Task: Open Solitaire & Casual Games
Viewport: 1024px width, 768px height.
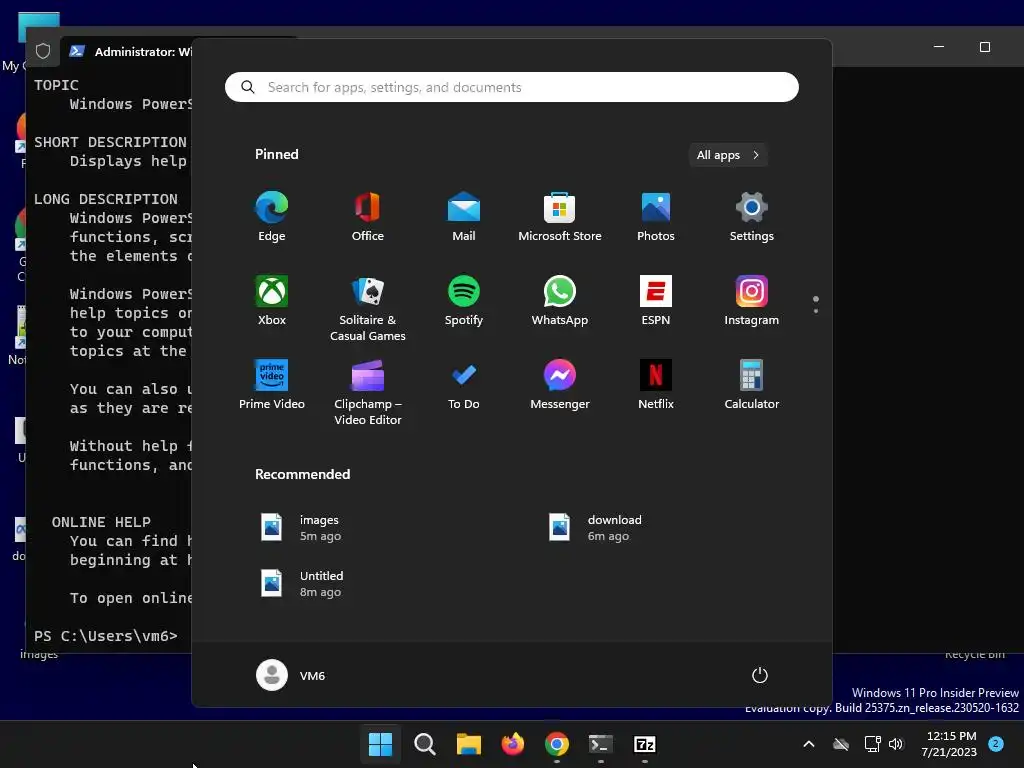Action: (368, 308)
